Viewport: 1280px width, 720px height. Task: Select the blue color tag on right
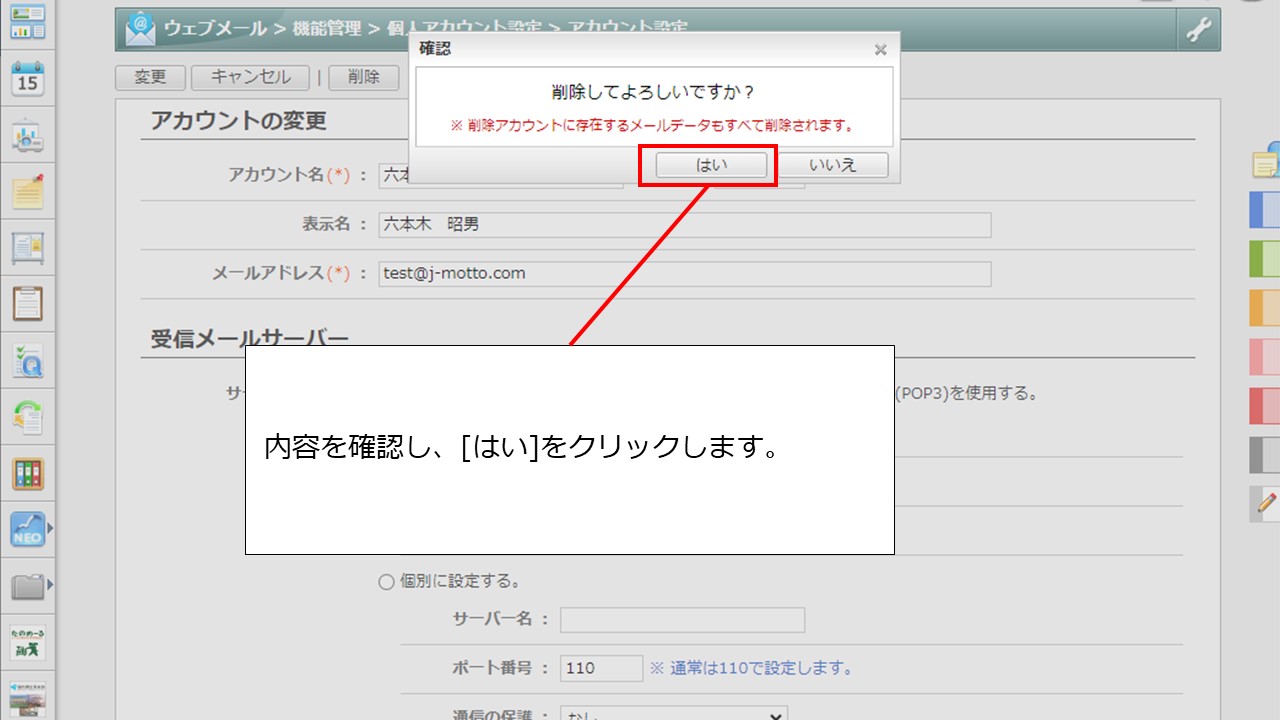1265,211
